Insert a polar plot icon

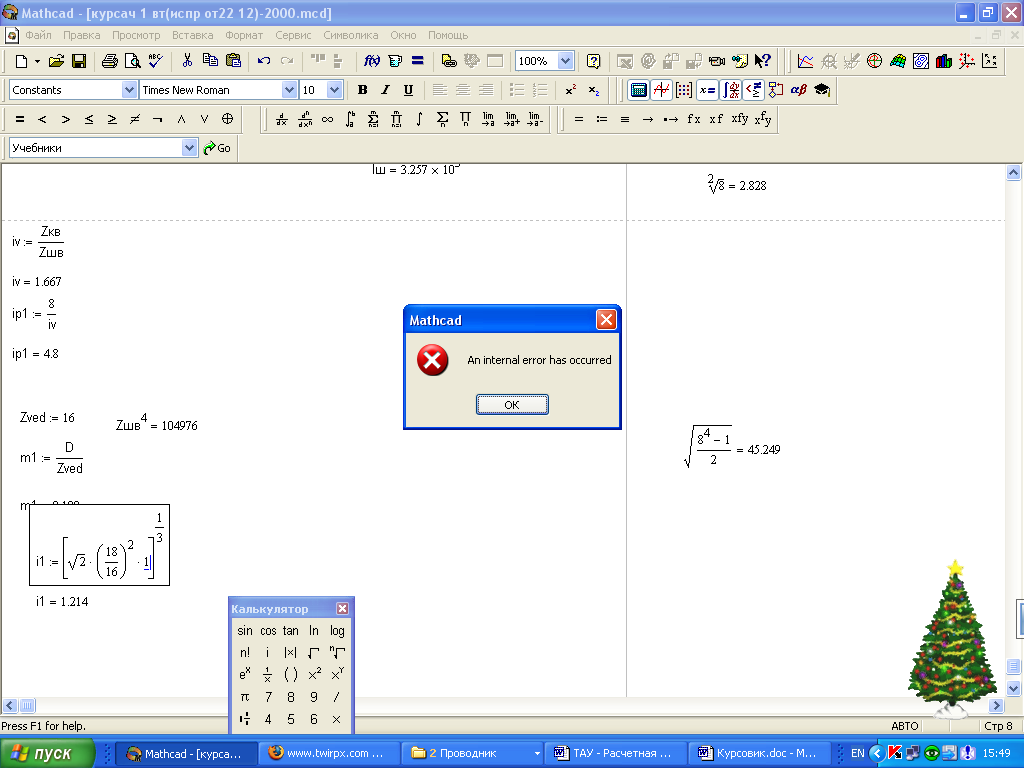click(x=874, y=61)
